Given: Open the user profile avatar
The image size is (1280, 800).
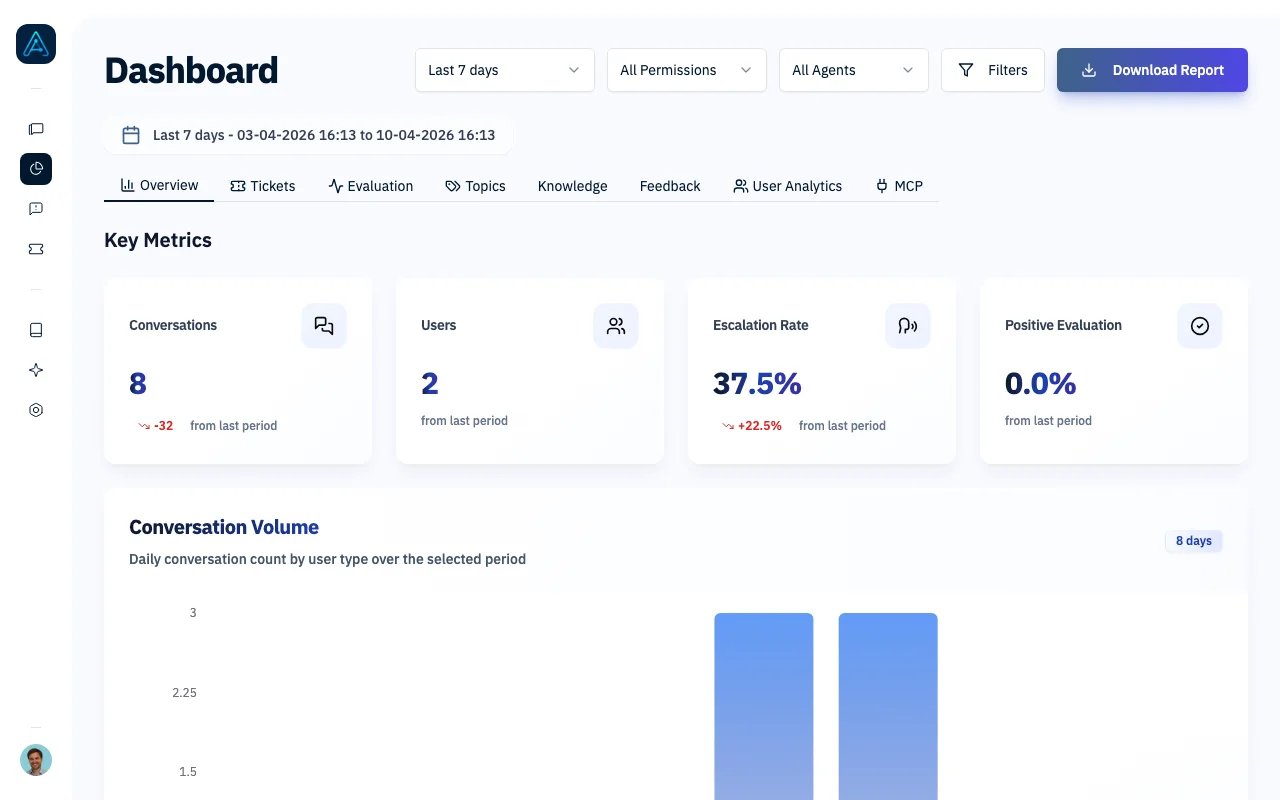Looking at the screenshot, I should (36, 760).
